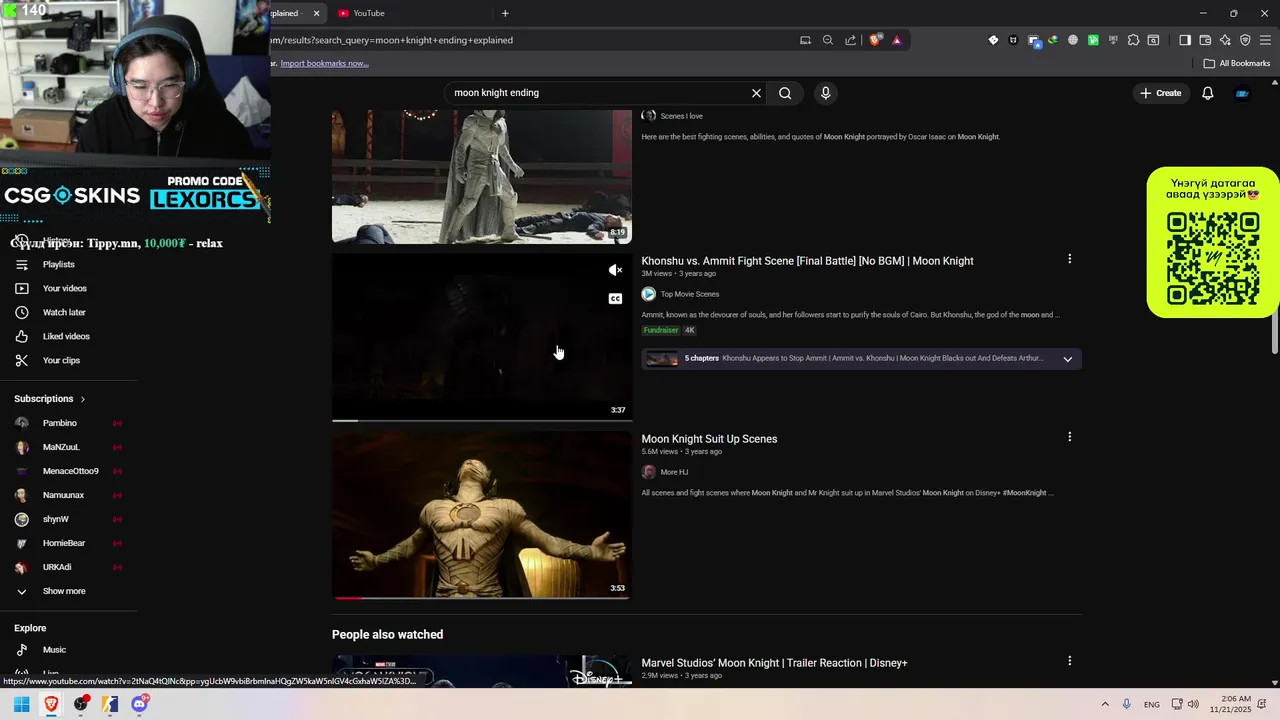Viewport: 1280px width, 720px height.
Task: Open the Brave Wallet icon
Action: [1205, 40]
